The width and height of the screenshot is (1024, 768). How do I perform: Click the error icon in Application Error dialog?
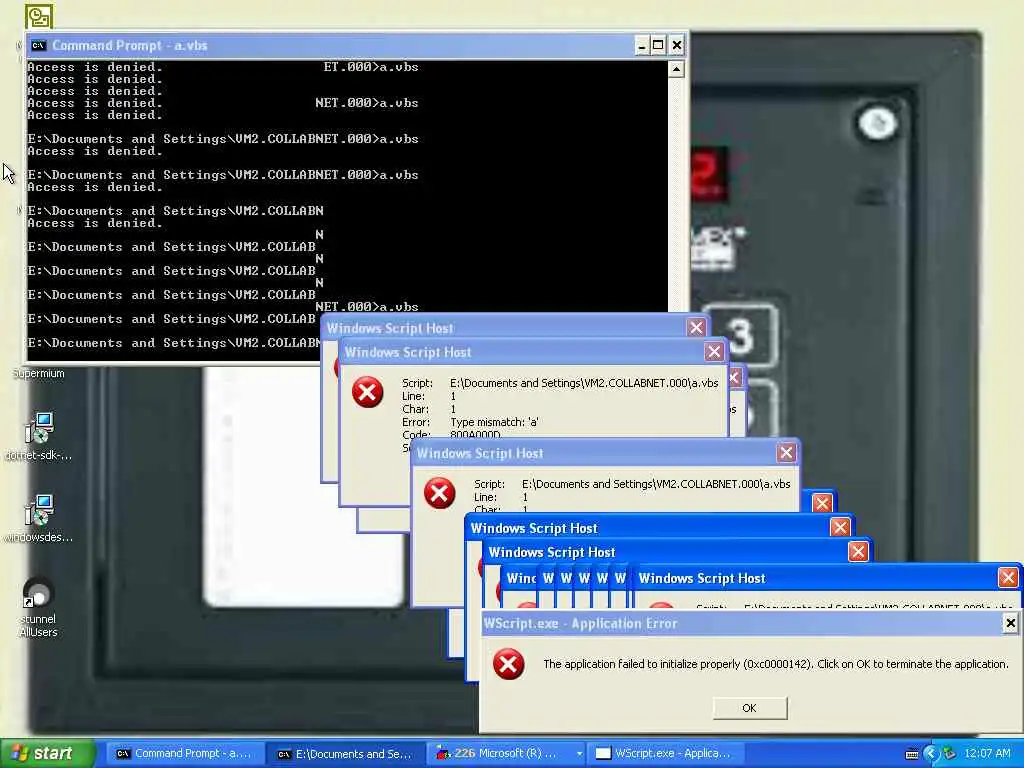509,664
